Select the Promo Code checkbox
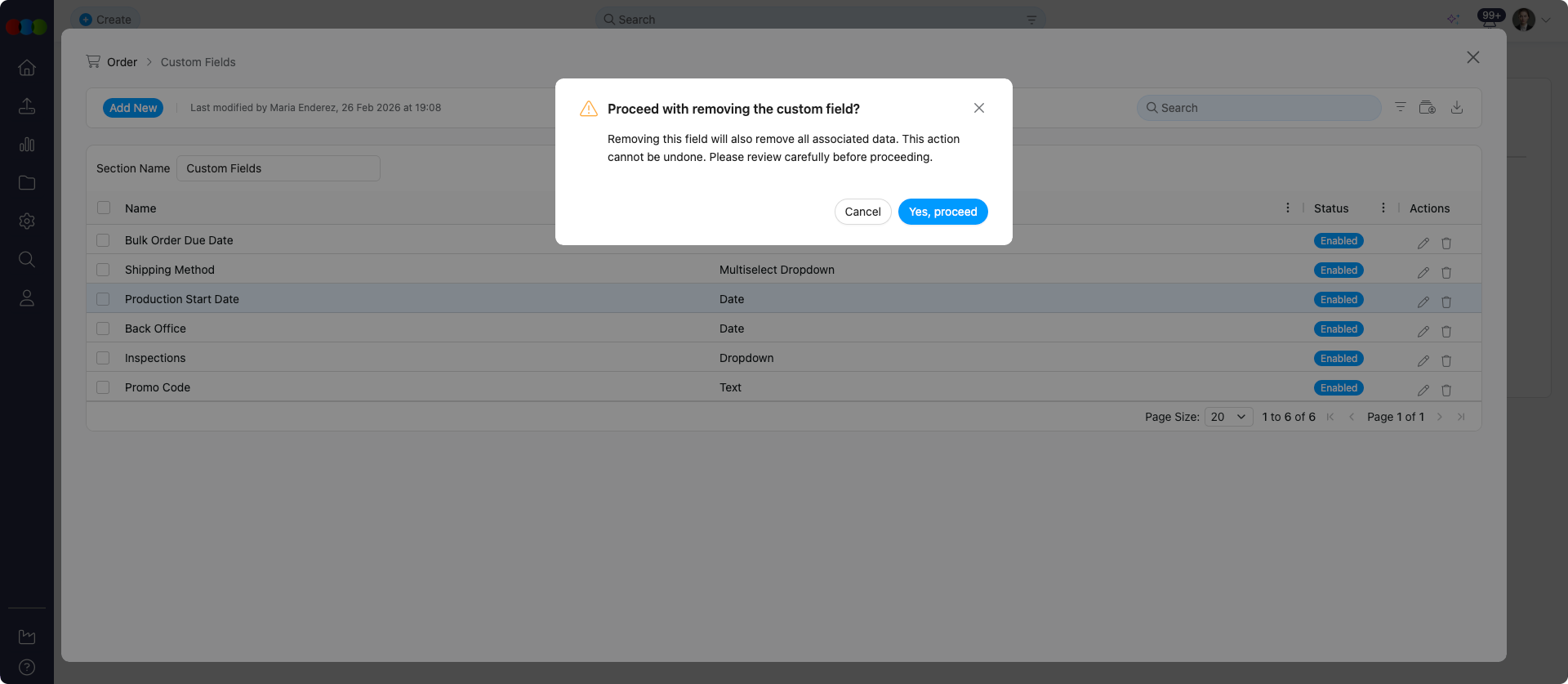The image size is (1568, 684). 103,387
